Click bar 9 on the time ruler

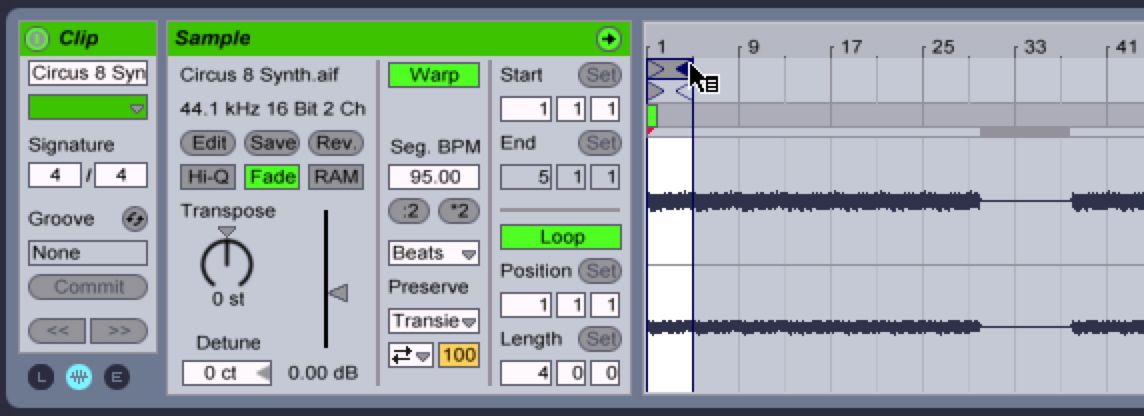pyautogui.click(x=752, y=47)
